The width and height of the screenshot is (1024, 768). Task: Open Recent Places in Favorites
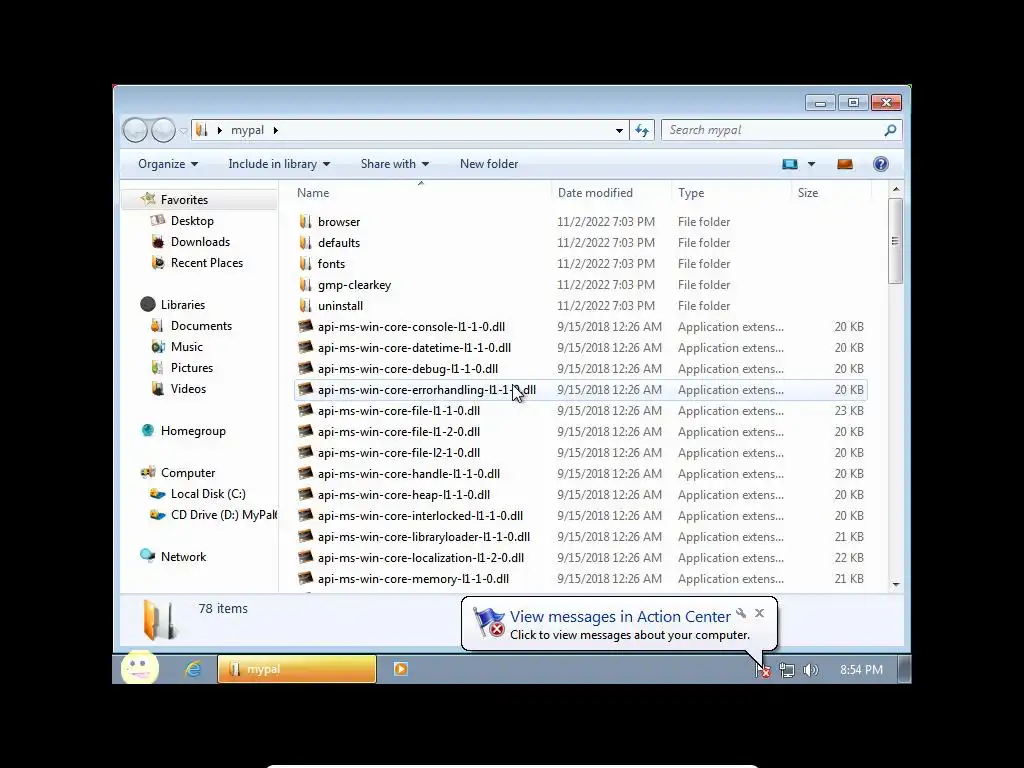[x=206, y=263]
